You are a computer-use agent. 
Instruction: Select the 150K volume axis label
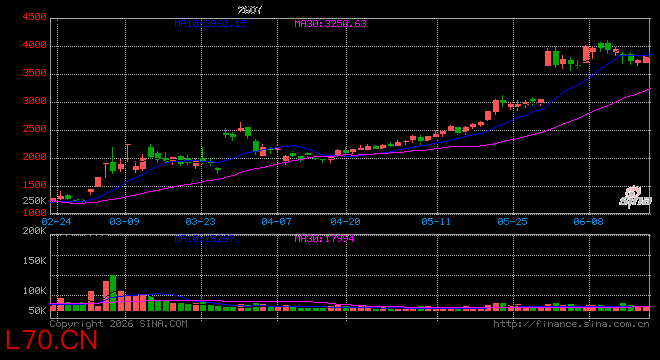35,261
